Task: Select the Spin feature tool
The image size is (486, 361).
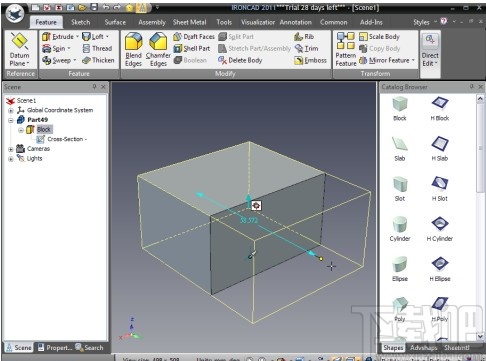Action: pos(54,49)
